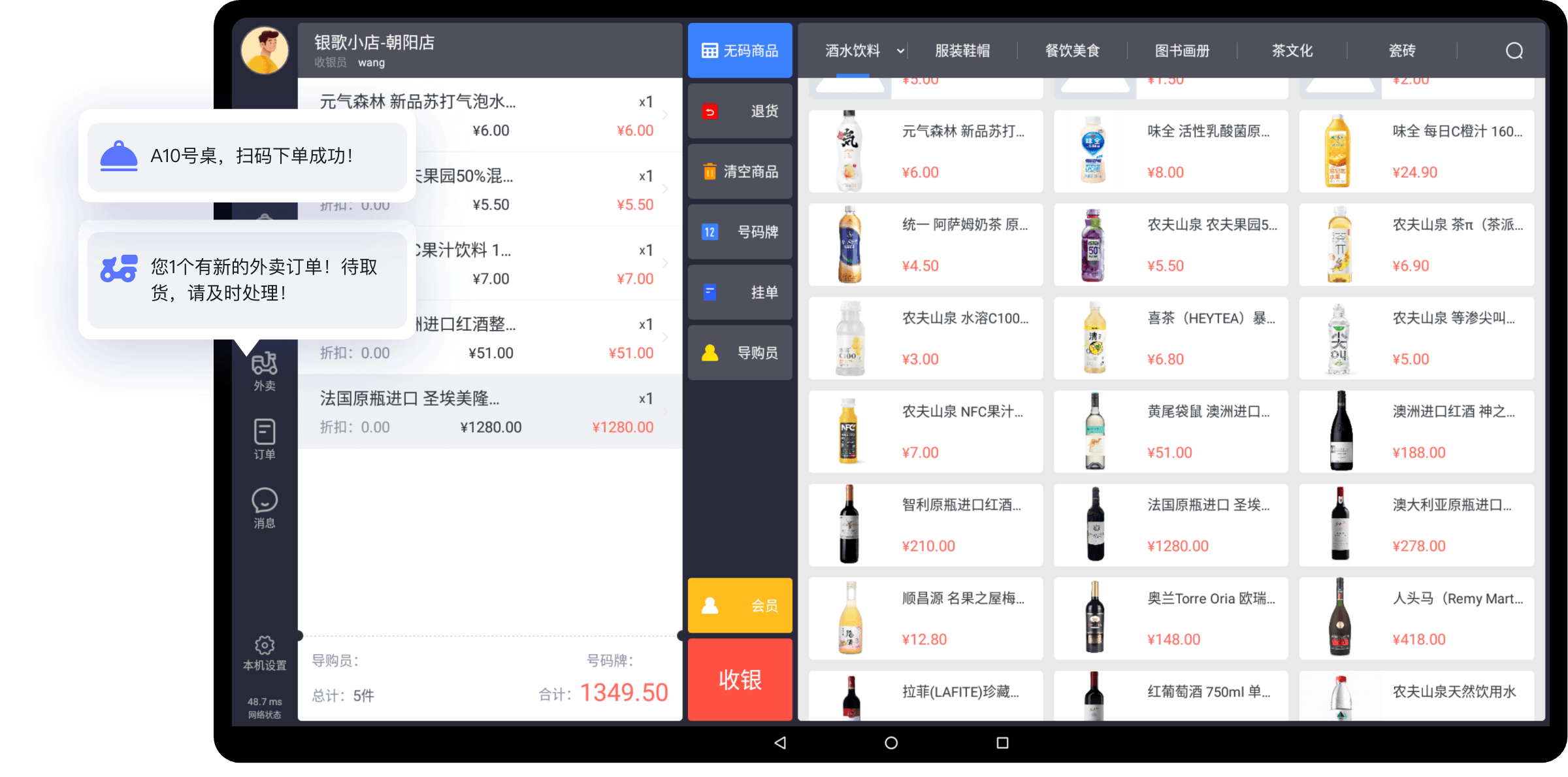Add 人头马 Remy Martin product to cart
1568x777 pixels.
coord(1416,618)
